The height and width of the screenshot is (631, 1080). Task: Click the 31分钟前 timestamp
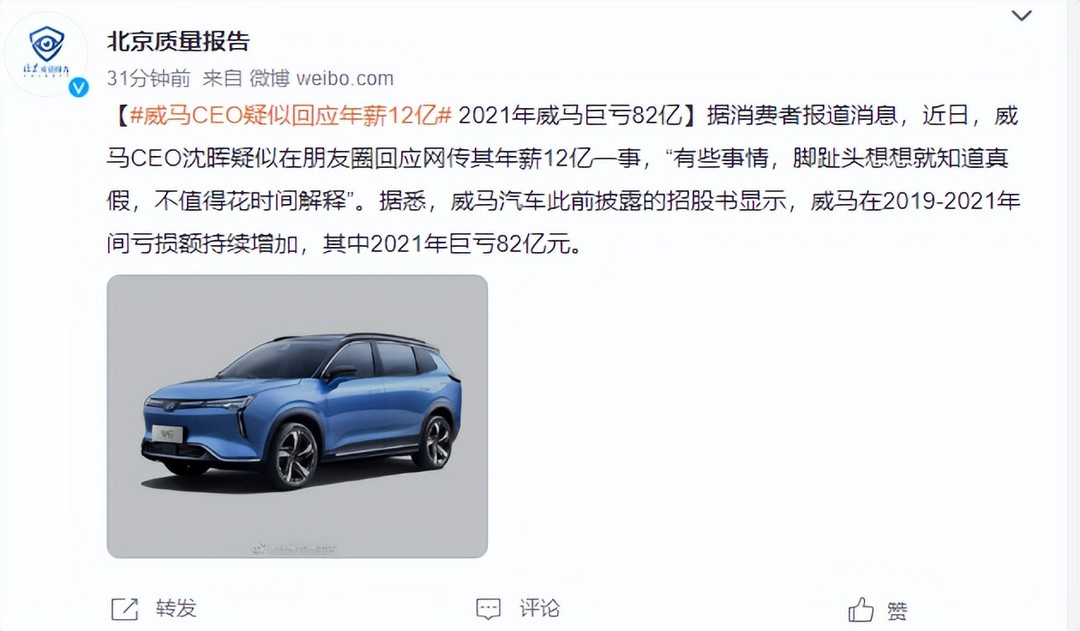click(x=148, y=78)
